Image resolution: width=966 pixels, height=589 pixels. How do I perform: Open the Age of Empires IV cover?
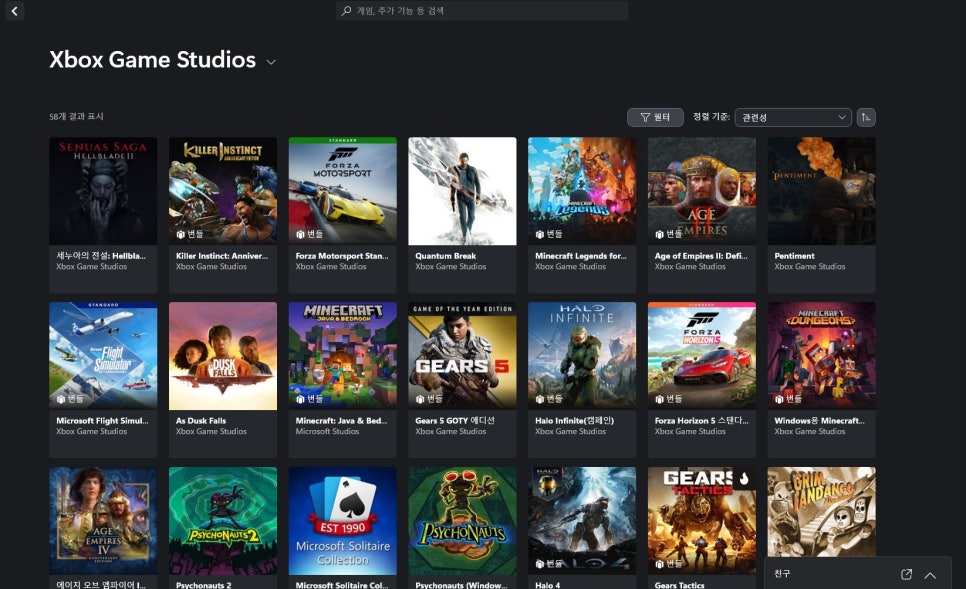point(103,521)
